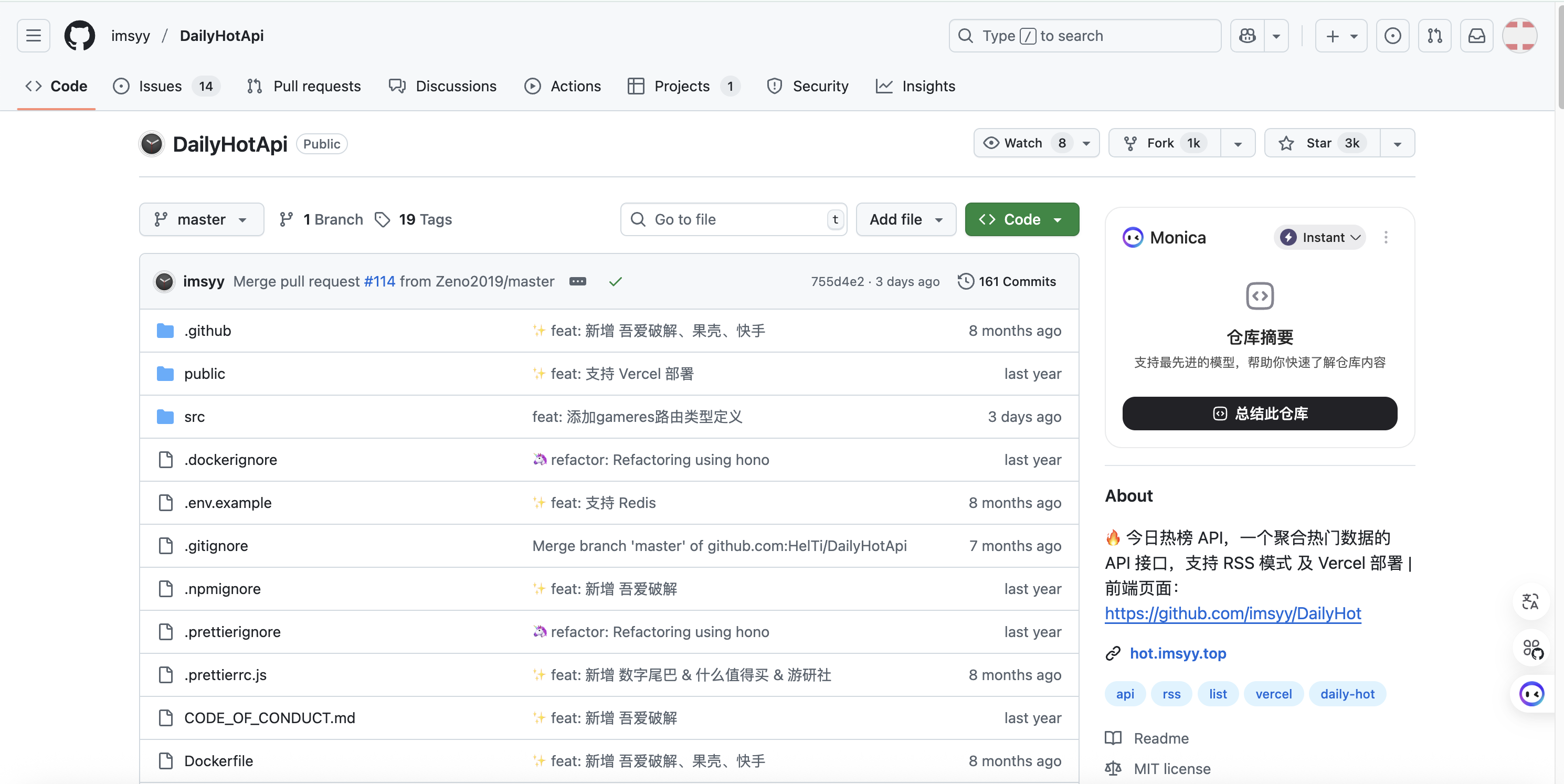
Task: Open Monica Instant model selector
Action: (x=1319, y=237)
